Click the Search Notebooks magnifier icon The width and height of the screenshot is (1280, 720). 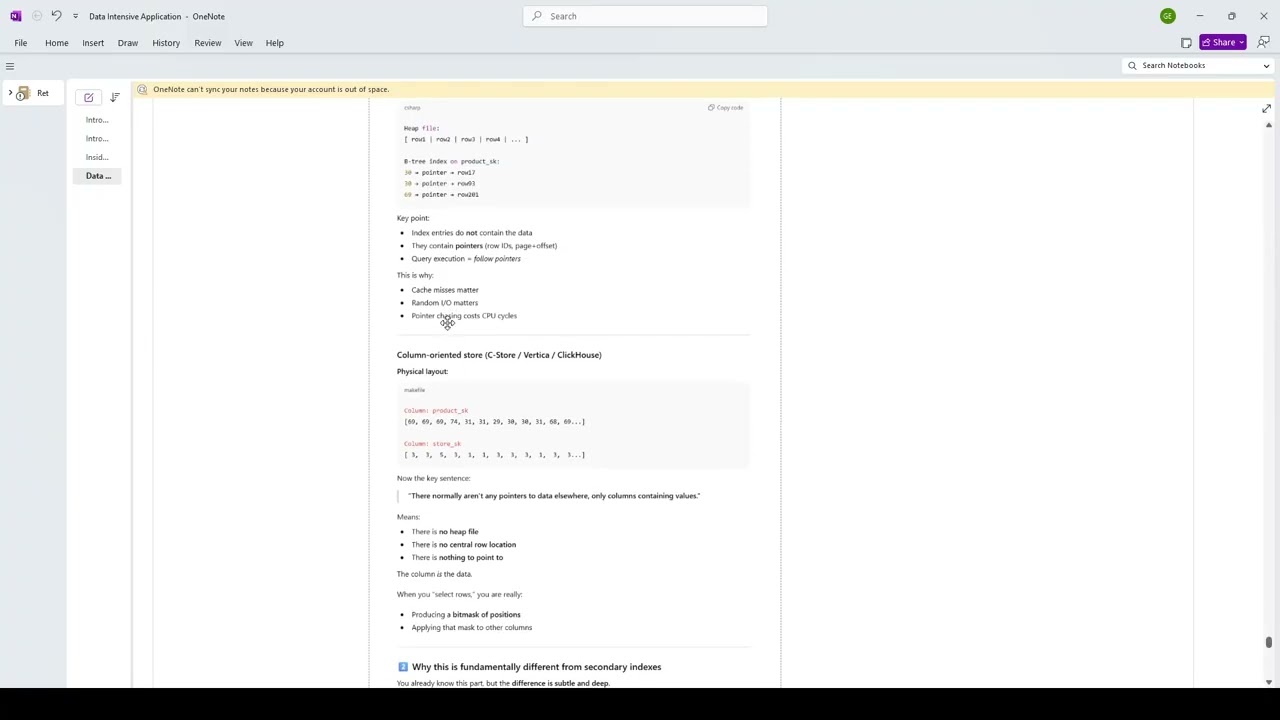1132,66
